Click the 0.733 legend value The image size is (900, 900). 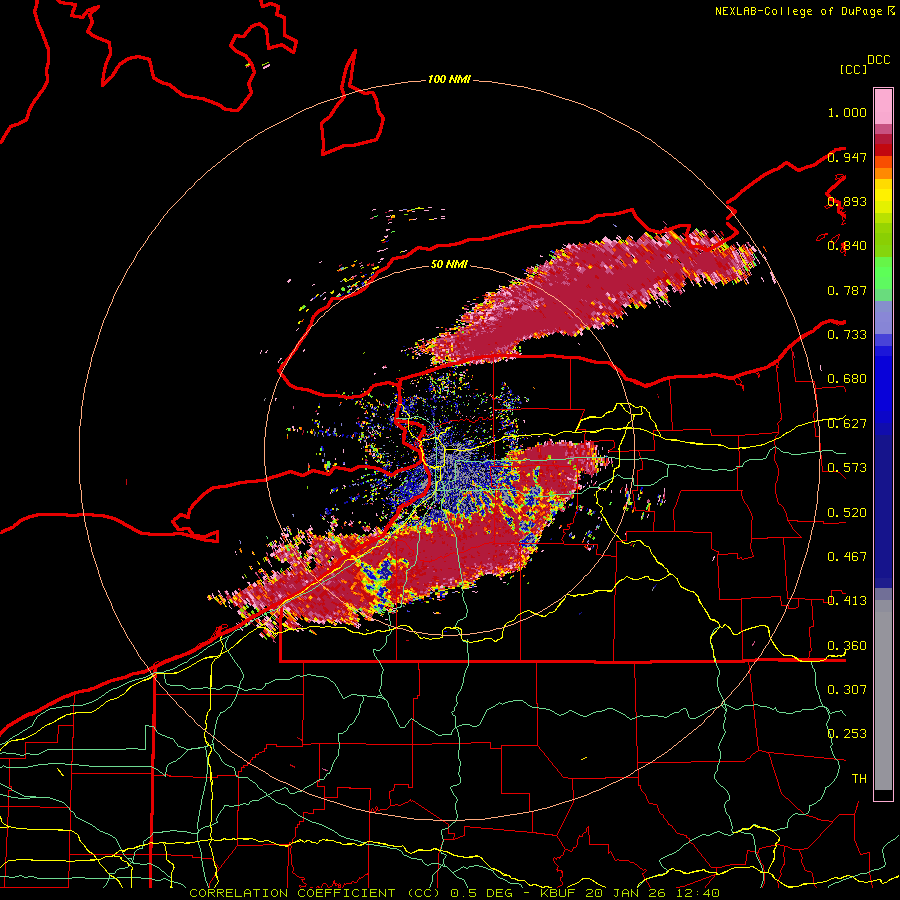tap(847, 335)
